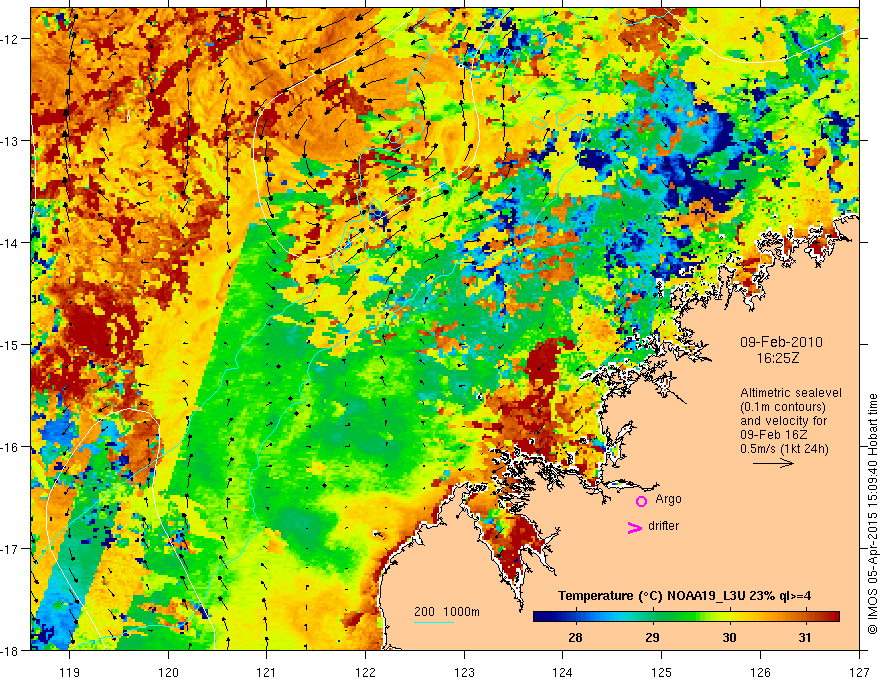Click latitude axis label '-18'
880x680 pixels.
click(10, 650)
